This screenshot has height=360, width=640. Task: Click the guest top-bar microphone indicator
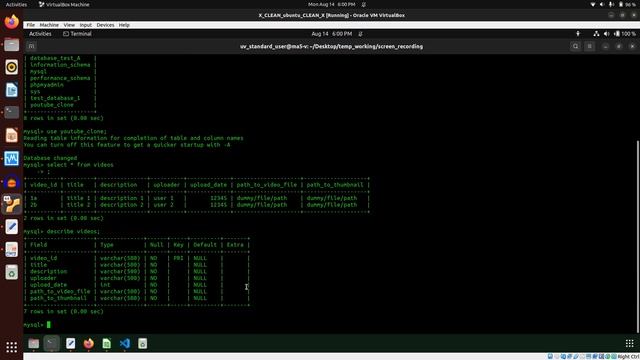(x=578, y=34)
